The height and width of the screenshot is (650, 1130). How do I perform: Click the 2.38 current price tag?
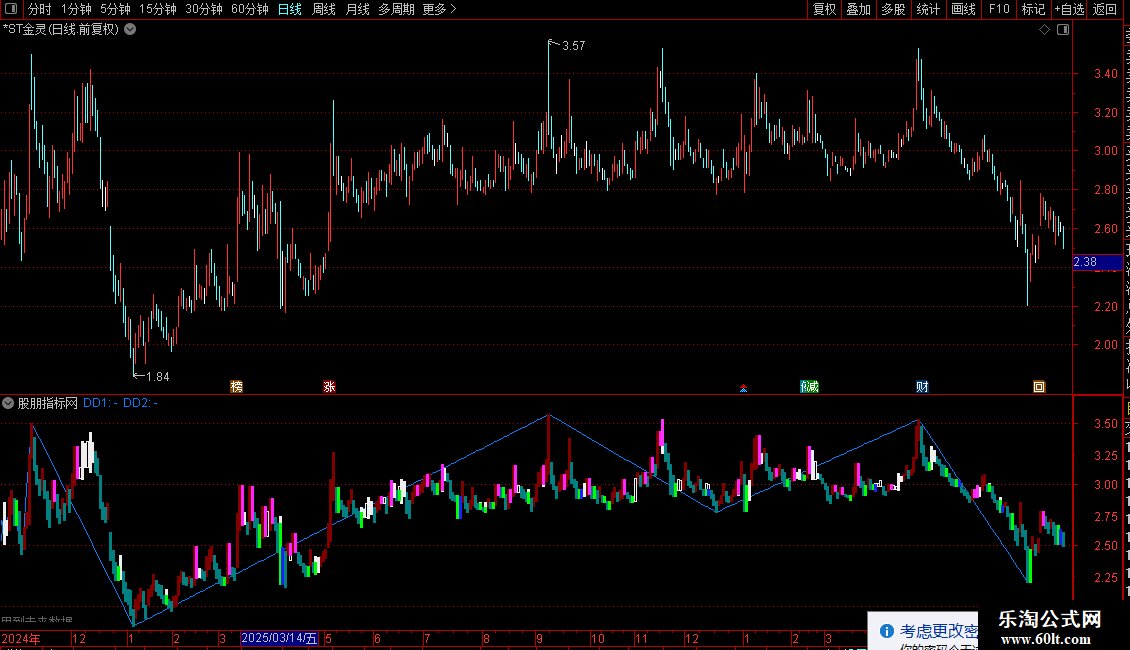pyautogui.click(x=1098, y=262)
